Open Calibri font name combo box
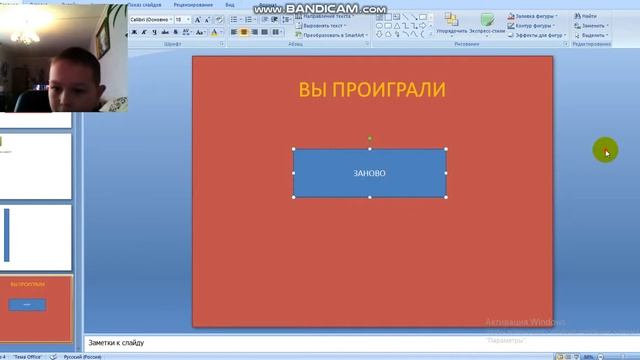640x360 pixels. coord(151,20)
